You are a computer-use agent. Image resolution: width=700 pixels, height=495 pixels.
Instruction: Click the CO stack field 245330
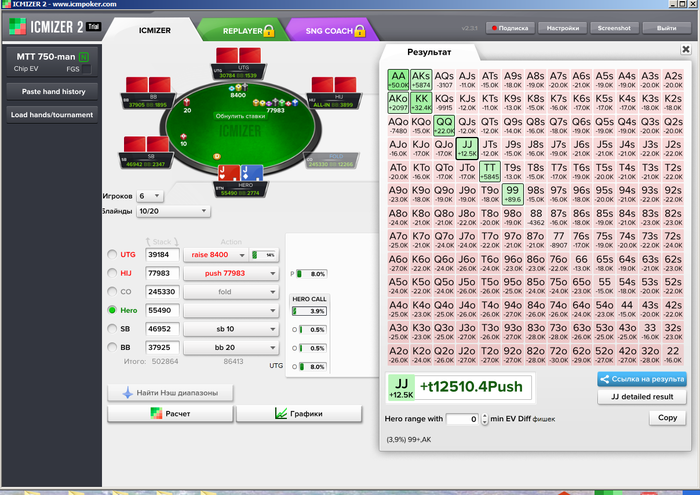pos(162,291)
